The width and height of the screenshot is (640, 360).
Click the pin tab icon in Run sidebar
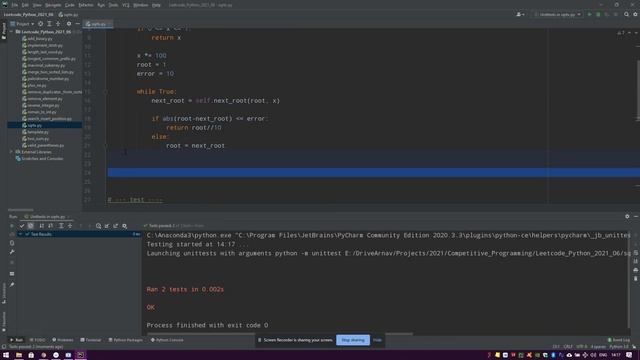(x=12, y=284)
